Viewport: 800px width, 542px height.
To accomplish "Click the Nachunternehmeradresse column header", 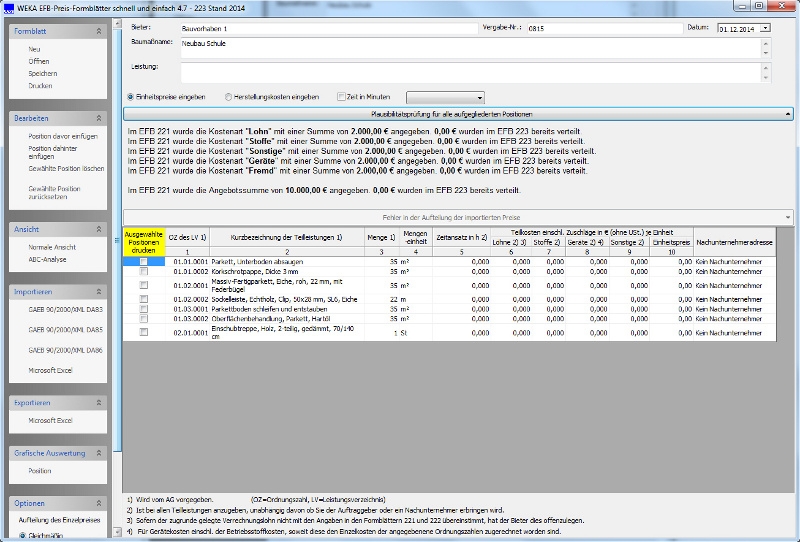I will [x=734, y=242].
